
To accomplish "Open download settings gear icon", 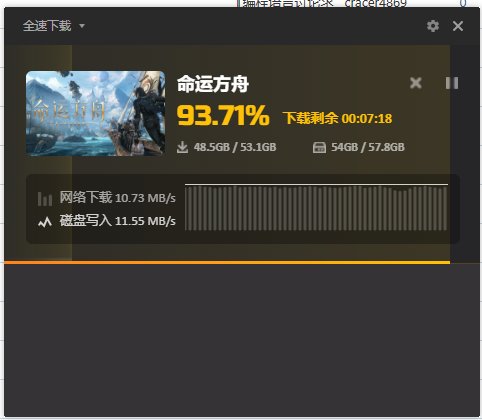I will (433, 26).
